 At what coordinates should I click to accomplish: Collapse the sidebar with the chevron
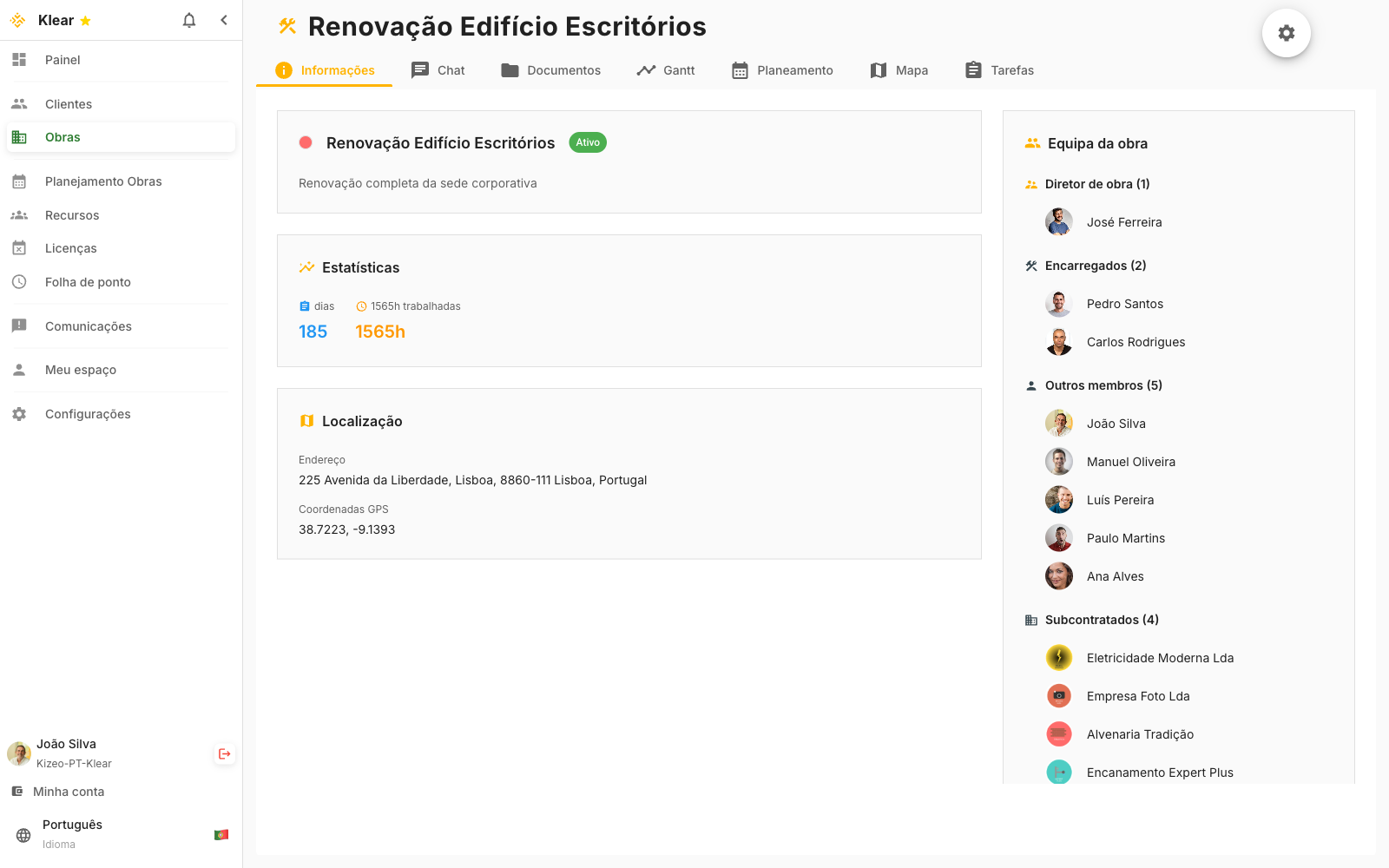[x=224, y=20]
